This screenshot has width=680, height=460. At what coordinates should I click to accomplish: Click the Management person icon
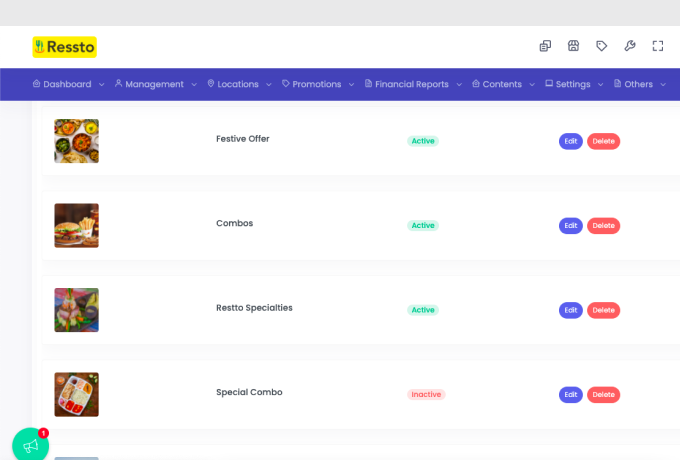click(x=118, y=83)
